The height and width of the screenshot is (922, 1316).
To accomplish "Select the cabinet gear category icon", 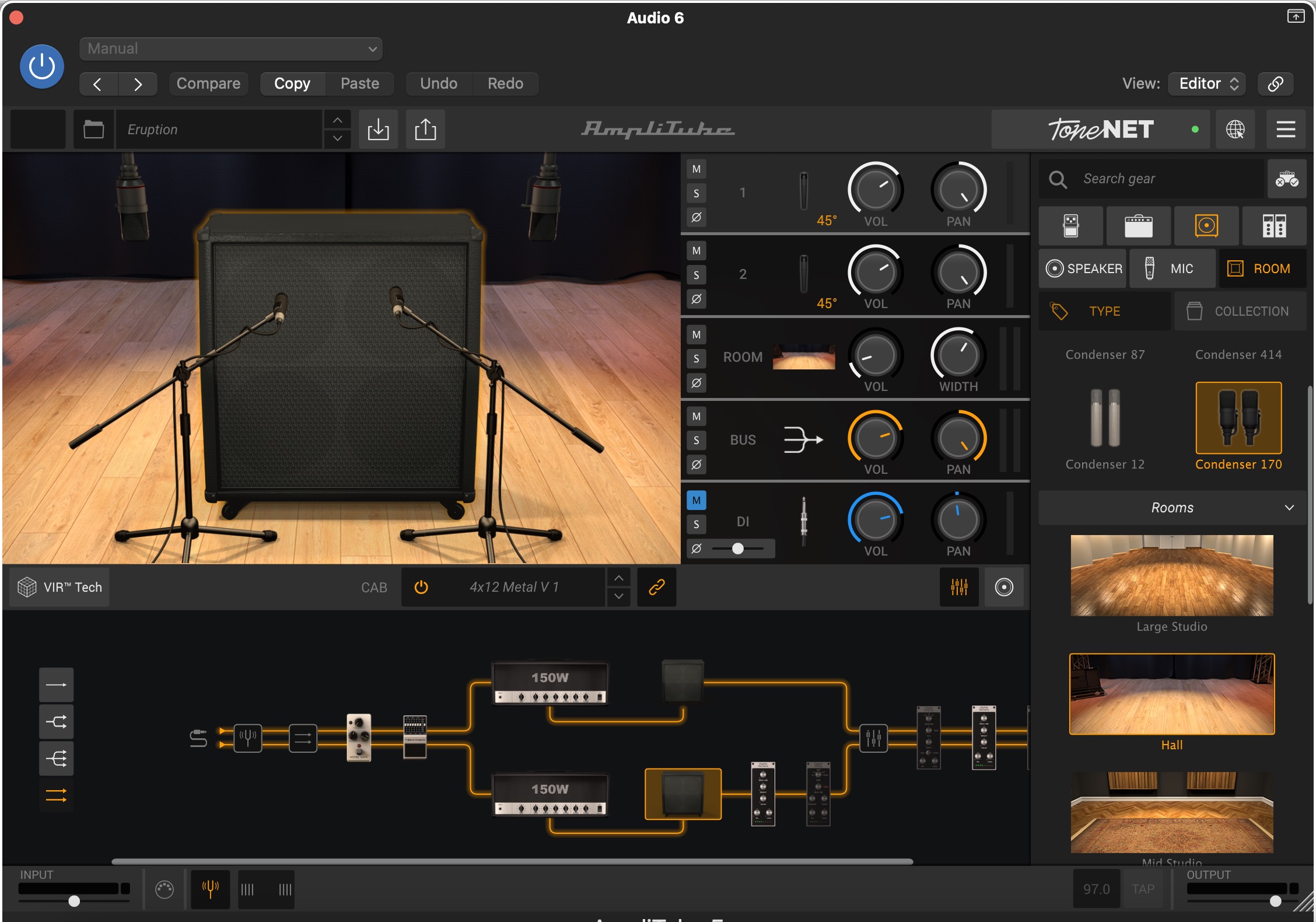I will point(1206,226).
